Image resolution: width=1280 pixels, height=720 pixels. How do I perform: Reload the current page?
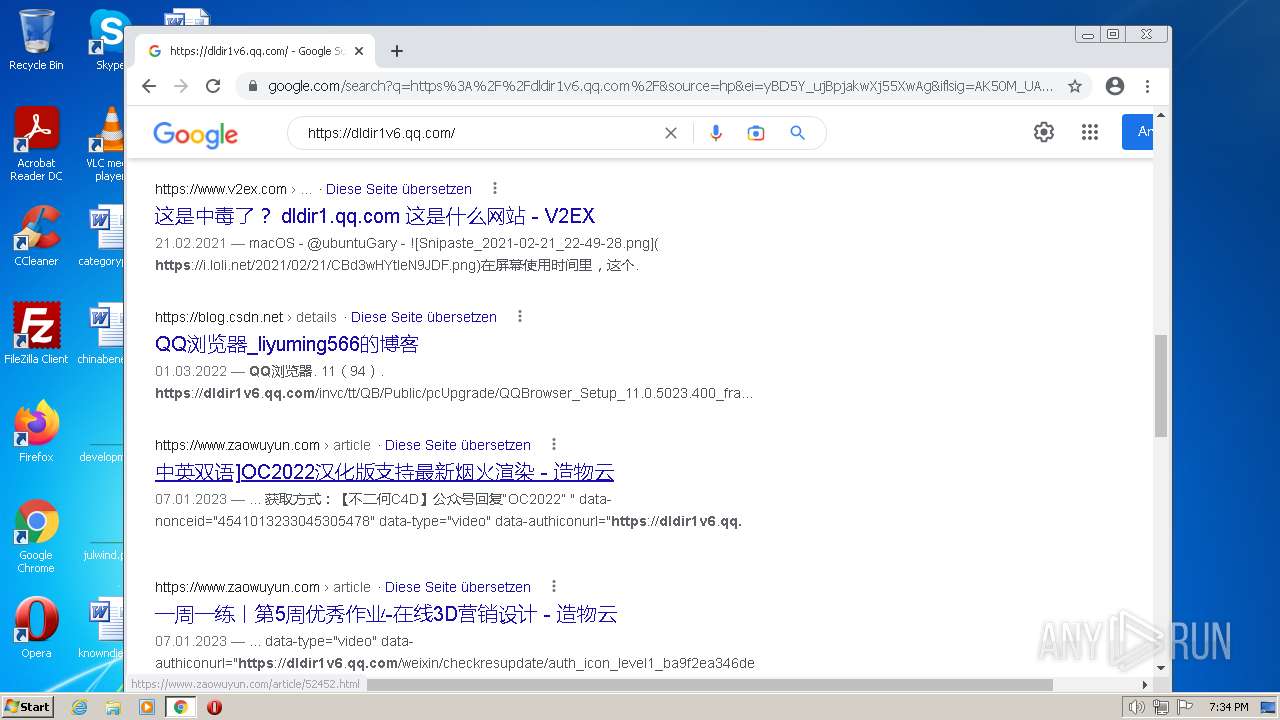213,86
